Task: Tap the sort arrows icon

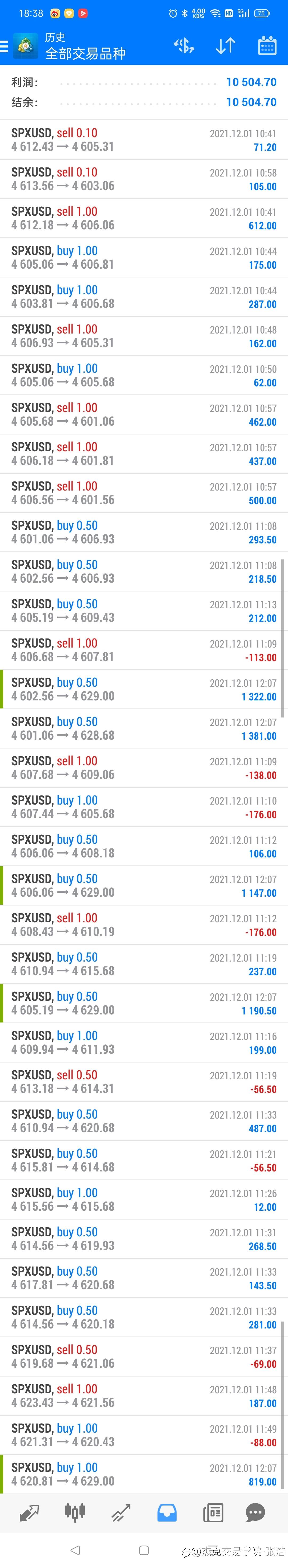Action: [x=225, y=46]
